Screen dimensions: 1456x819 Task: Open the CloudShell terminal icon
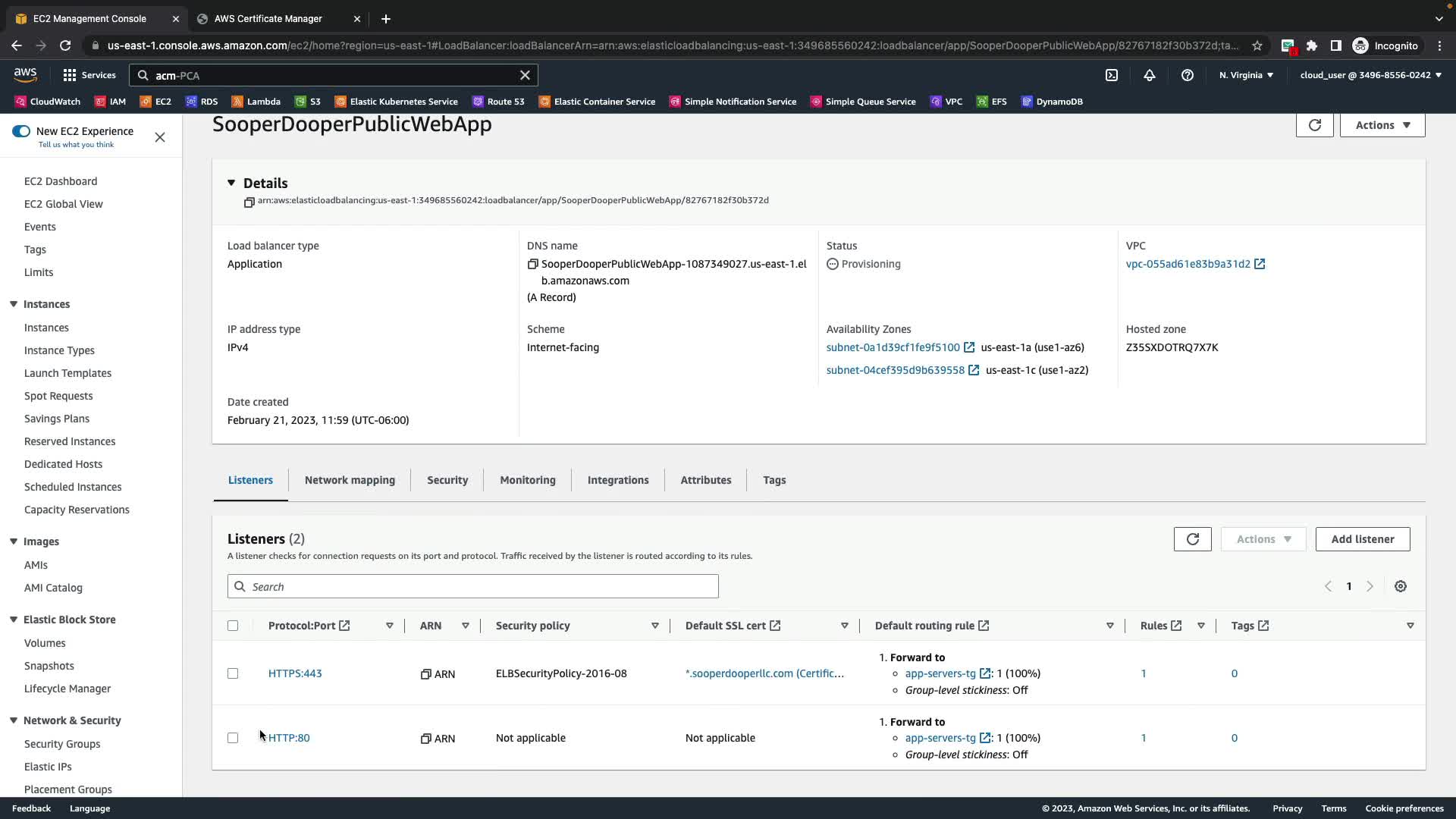click(x=1112, y=75)
